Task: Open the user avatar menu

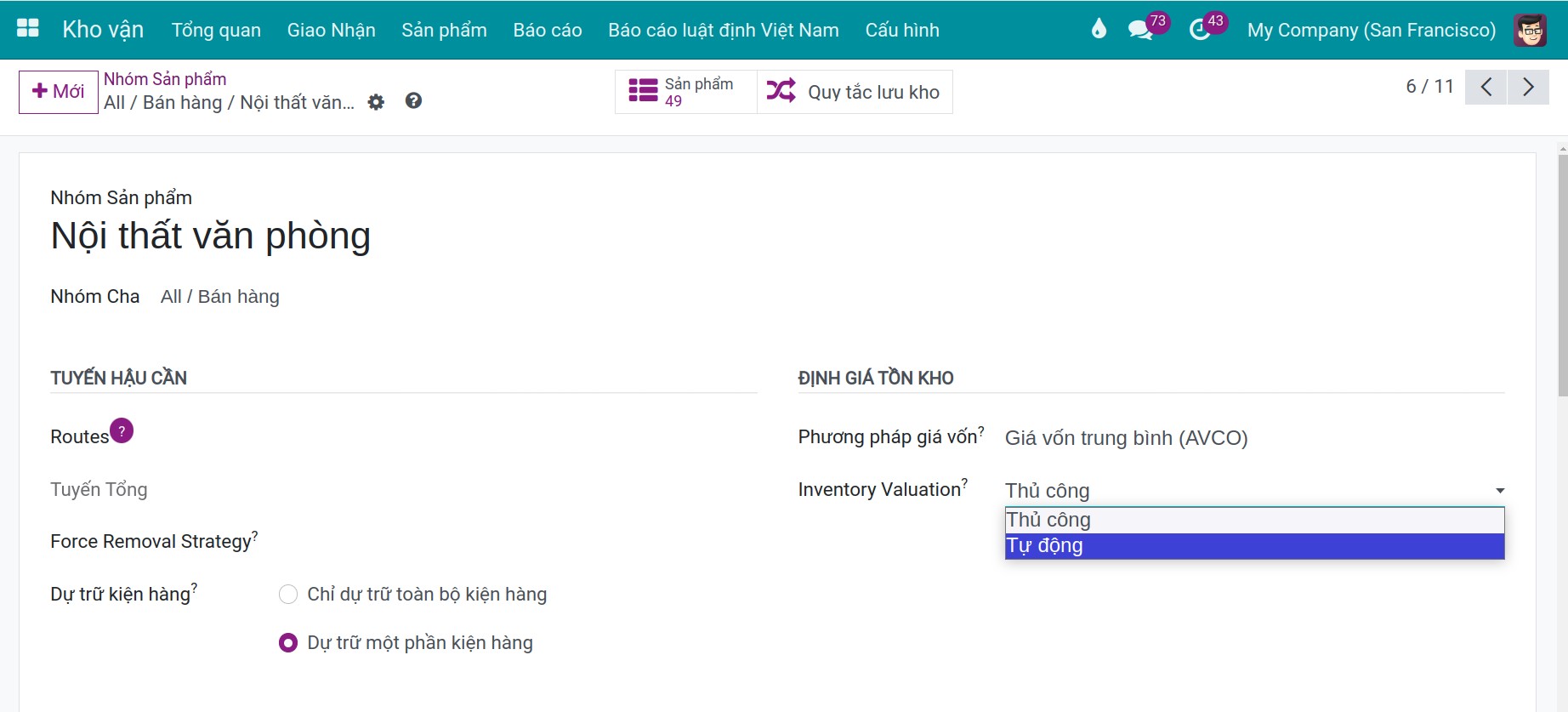Action: (1530, 30)
